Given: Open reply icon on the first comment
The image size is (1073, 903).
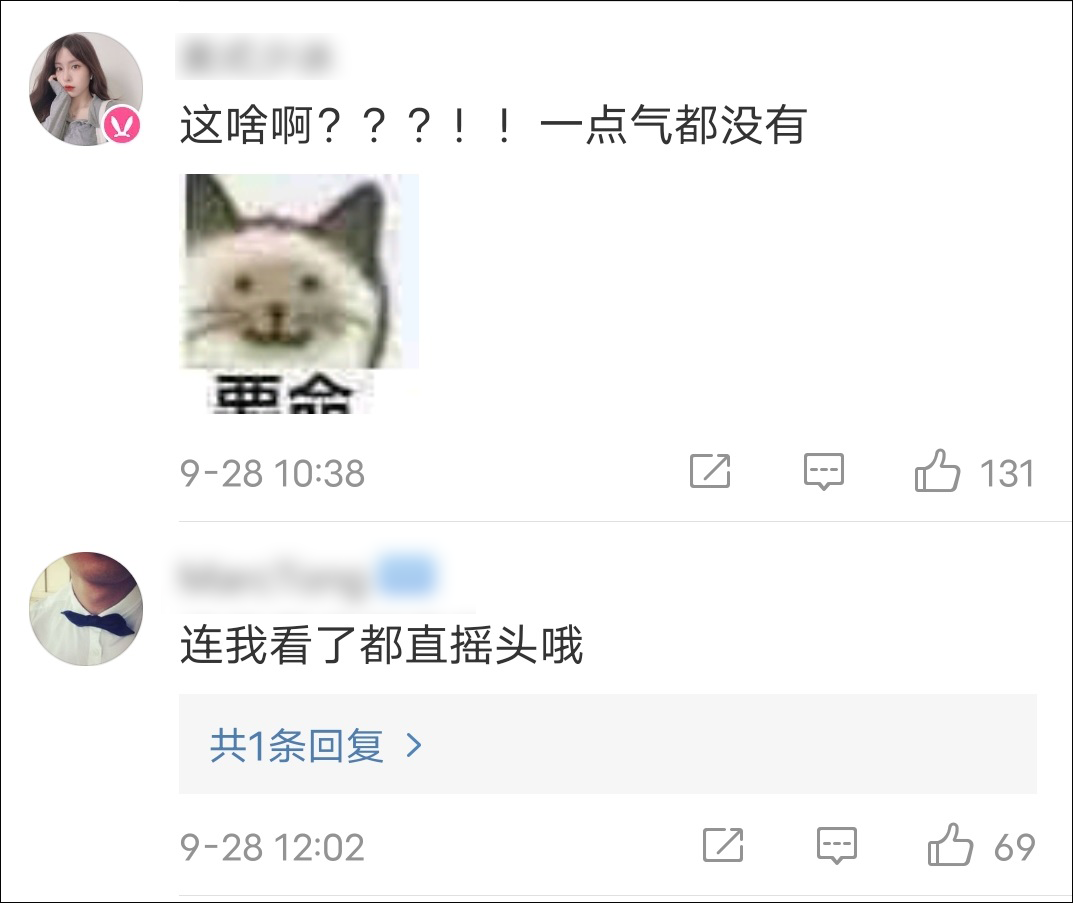Looking at the screenshot, I should click(823, 471).
